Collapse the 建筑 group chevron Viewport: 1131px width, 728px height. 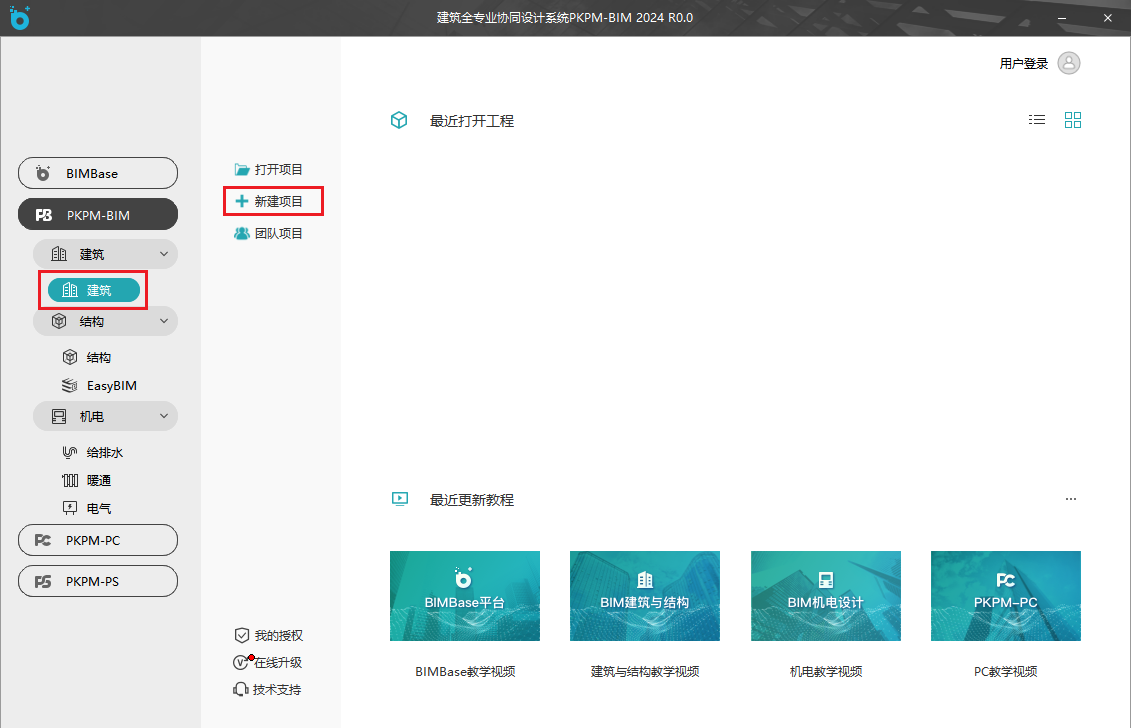pos(164,254)
